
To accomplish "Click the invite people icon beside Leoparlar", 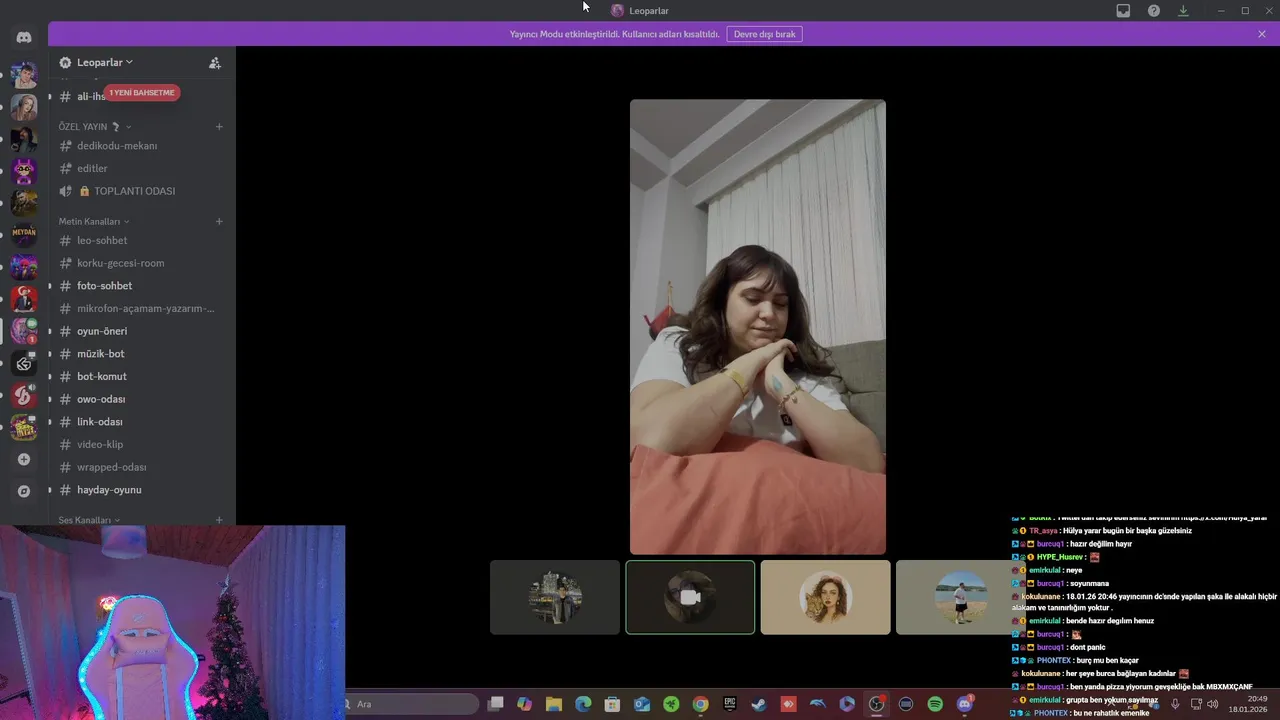I will pos(214,62).
